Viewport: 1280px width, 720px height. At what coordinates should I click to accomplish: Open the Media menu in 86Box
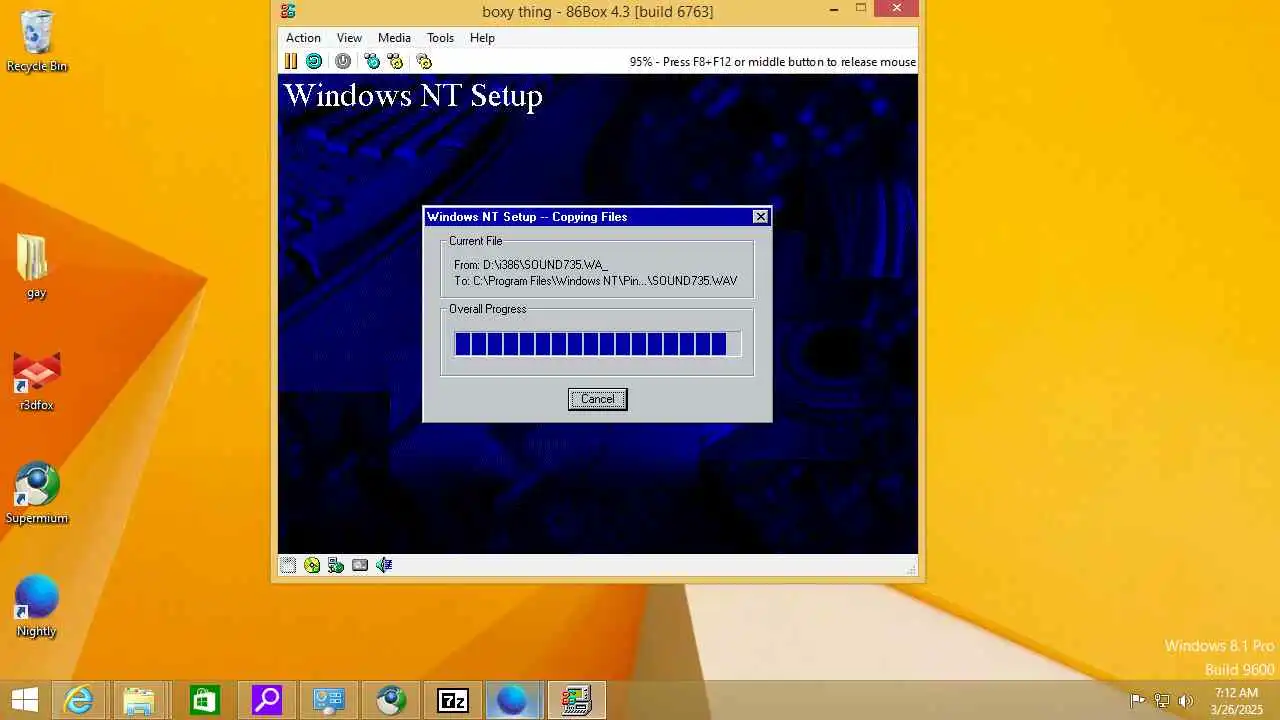pos(394,38)
